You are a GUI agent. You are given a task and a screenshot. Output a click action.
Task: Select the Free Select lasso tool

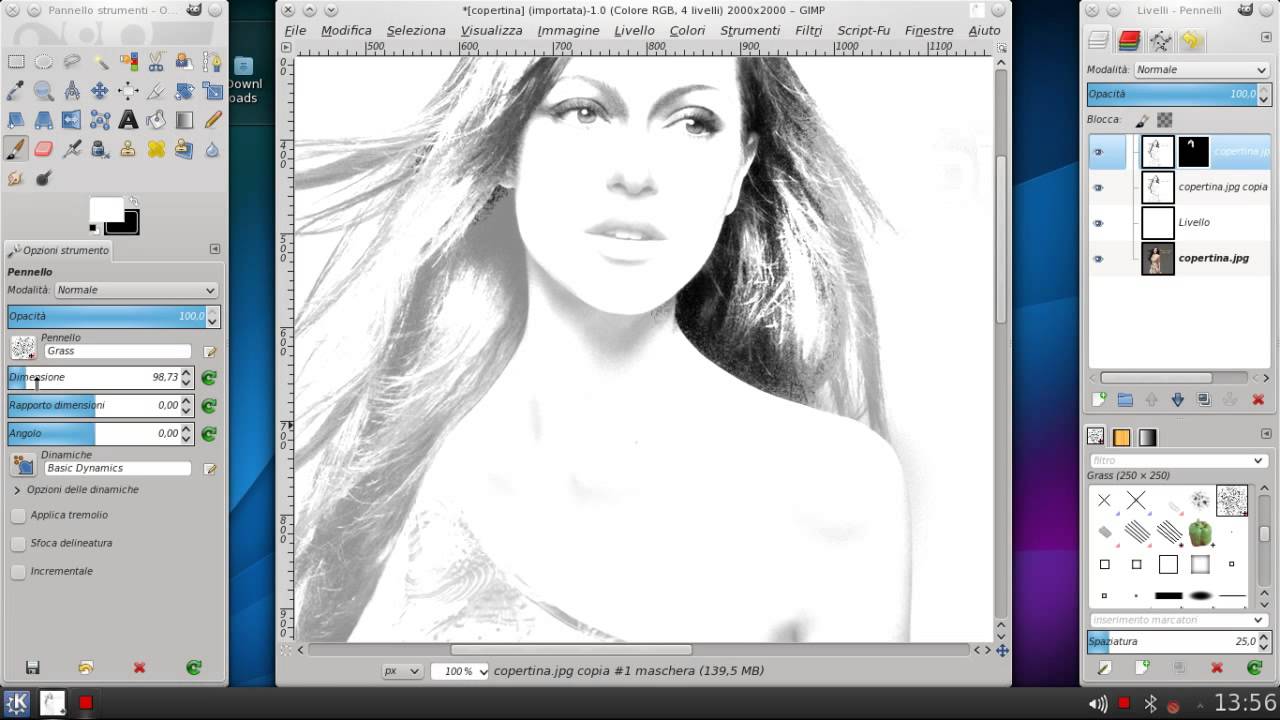tap(72, 62)
